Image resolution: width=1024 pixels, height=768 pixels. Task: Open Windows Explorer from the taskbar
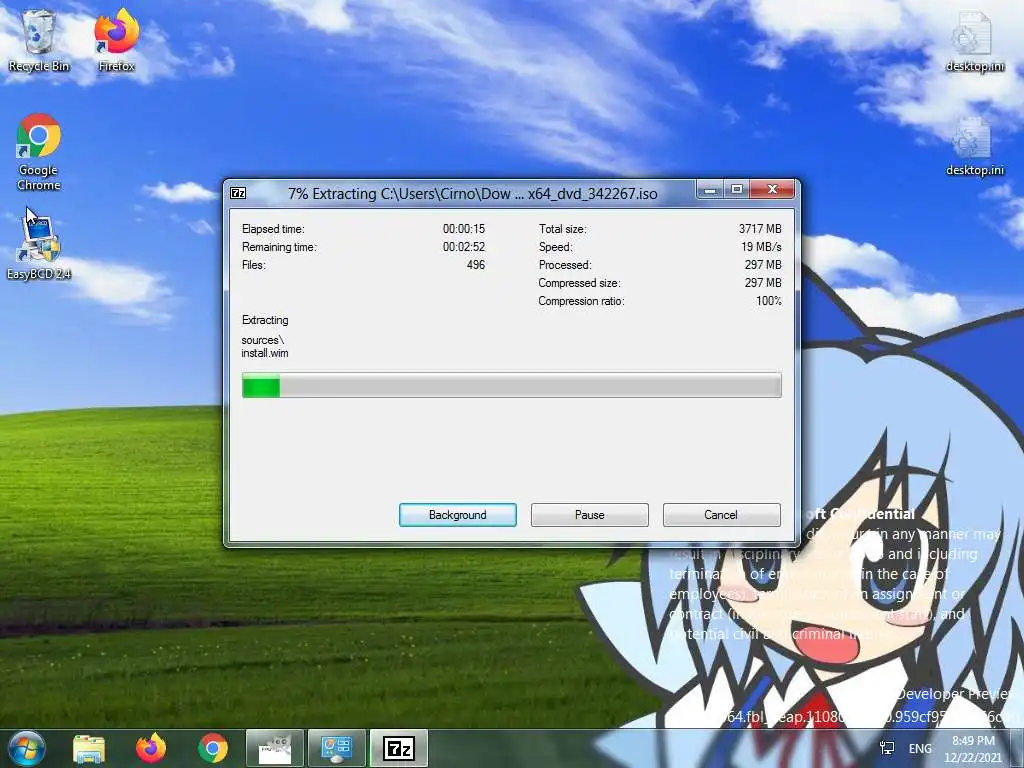89,748
